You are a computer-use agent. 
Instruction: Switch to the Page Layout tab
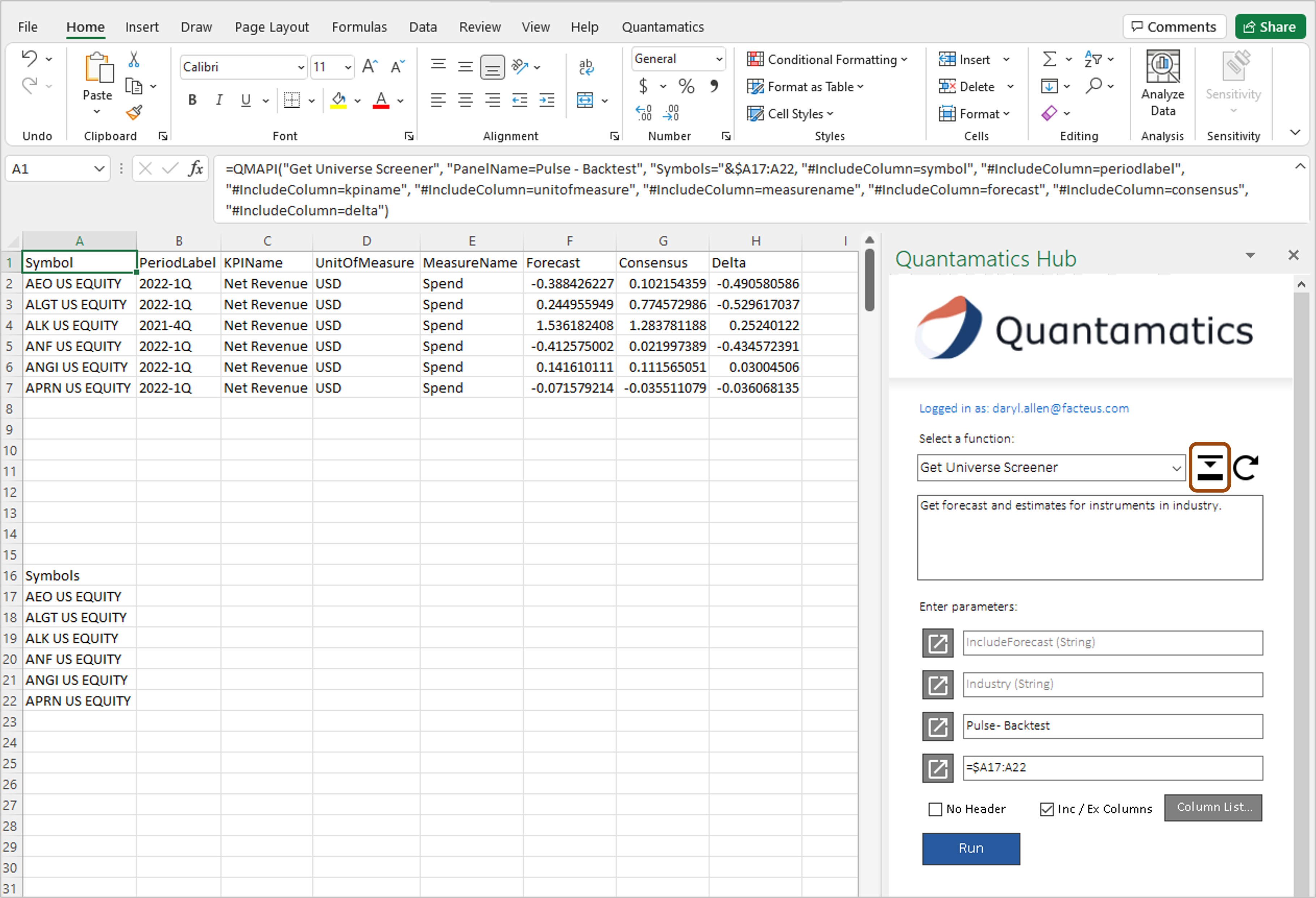point(272,27)
